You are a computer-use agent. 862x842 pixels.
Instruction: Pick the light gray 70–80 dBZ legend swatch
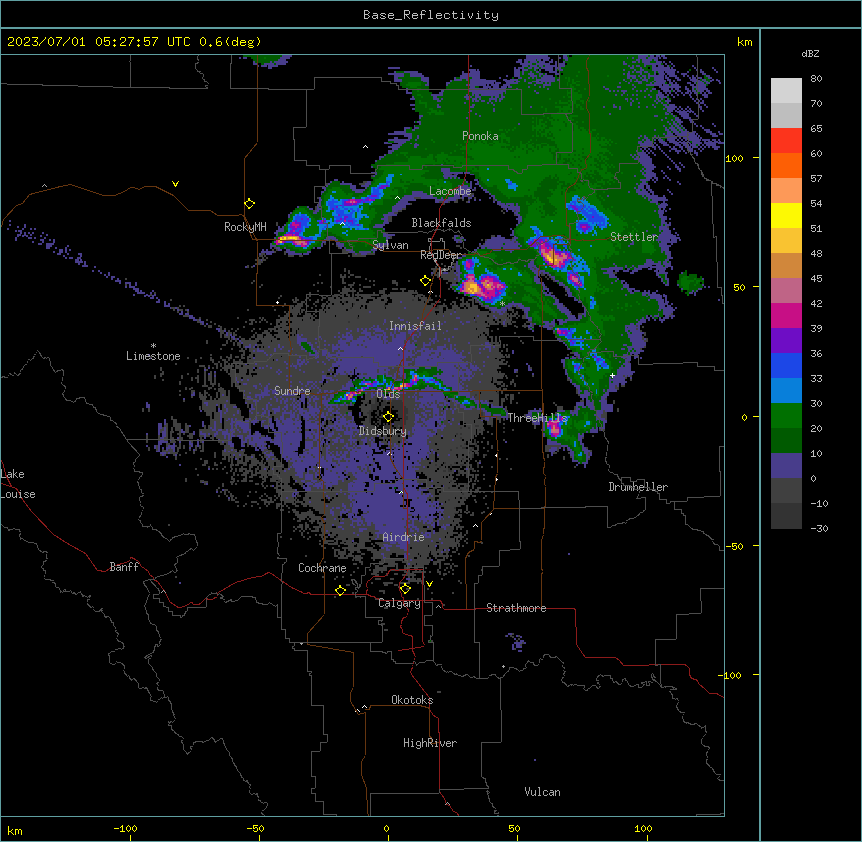coord(786,91)
